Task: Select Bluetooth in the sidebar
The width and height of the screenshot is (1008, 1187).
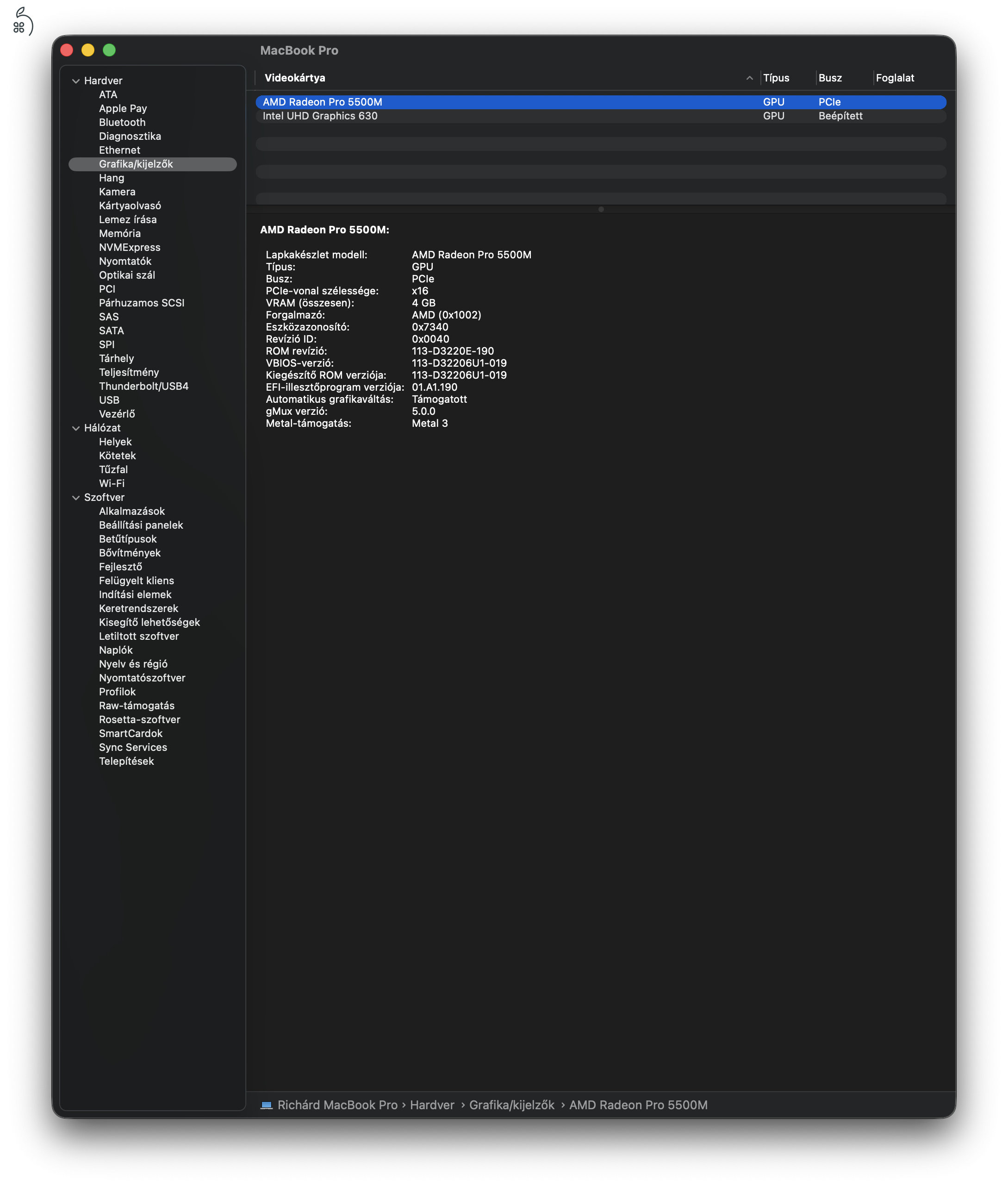Action: [x=122, y=122]
